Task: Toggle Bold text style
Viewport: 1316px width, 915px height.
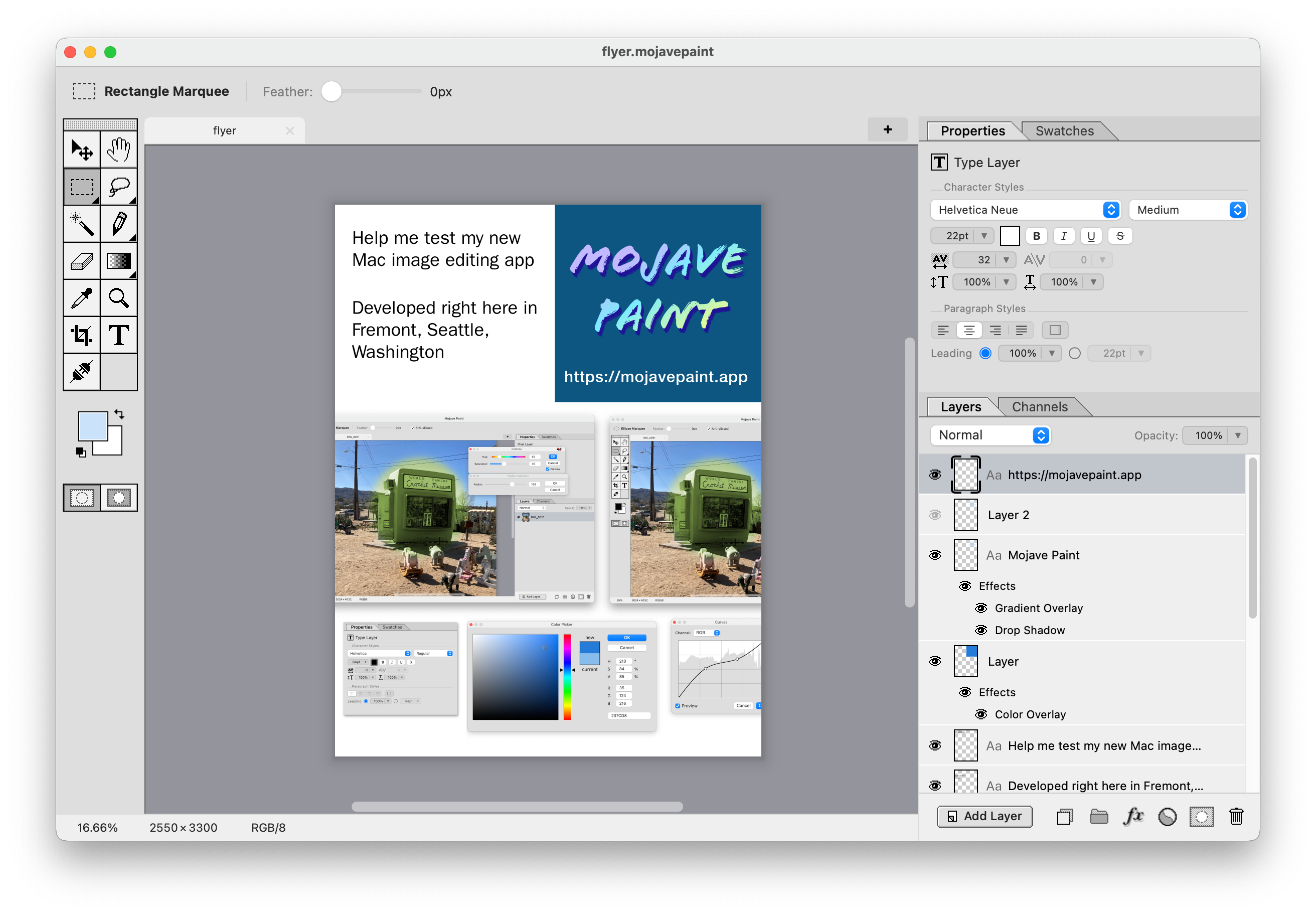Action: [1036, 236]
